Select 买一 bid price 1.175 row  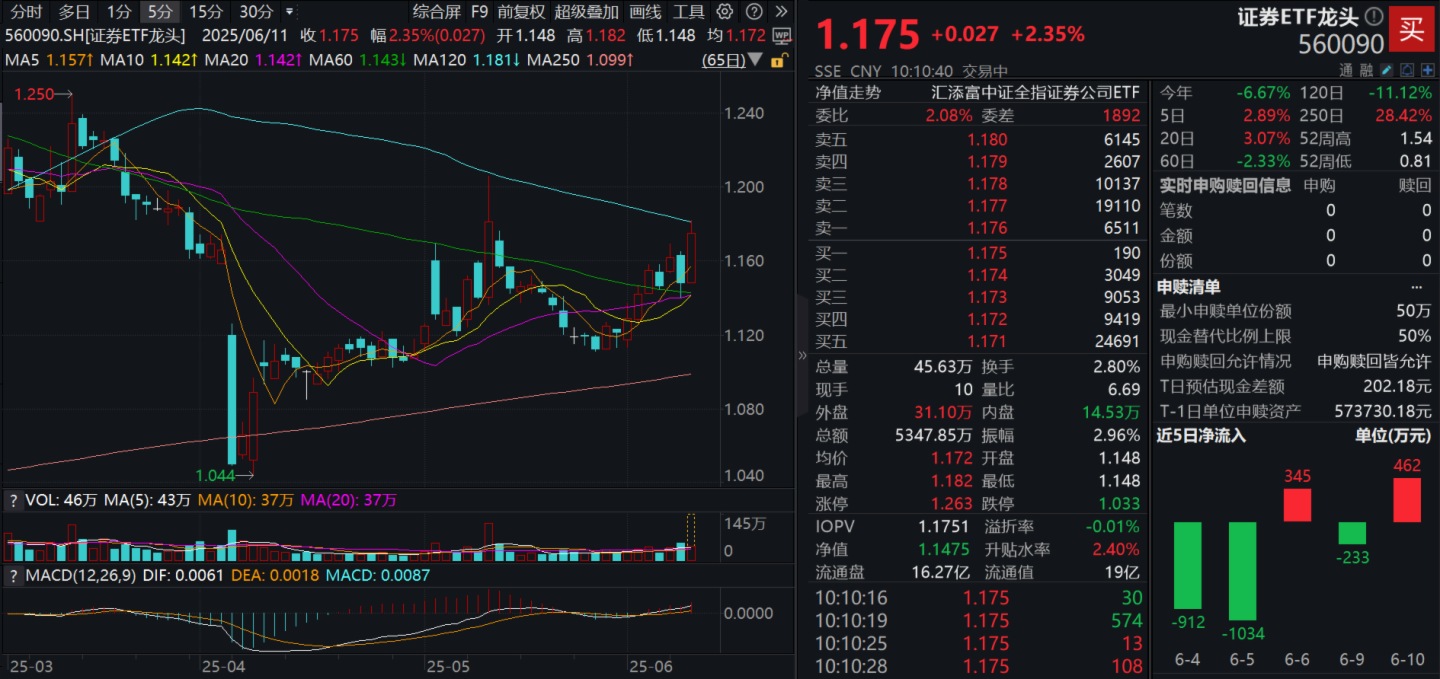tap(978, 253)
